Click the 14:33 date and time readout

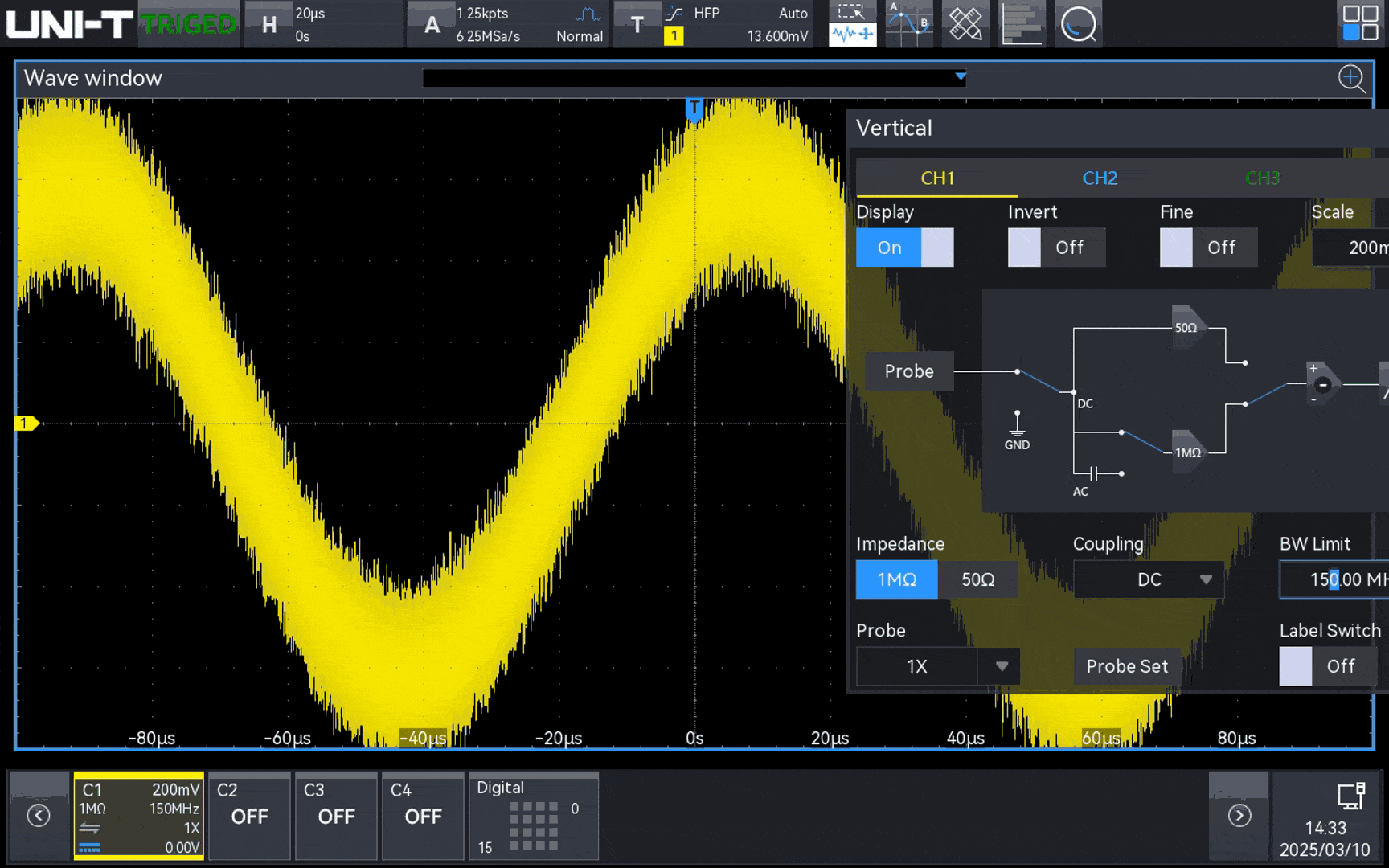coord(1325,838)
